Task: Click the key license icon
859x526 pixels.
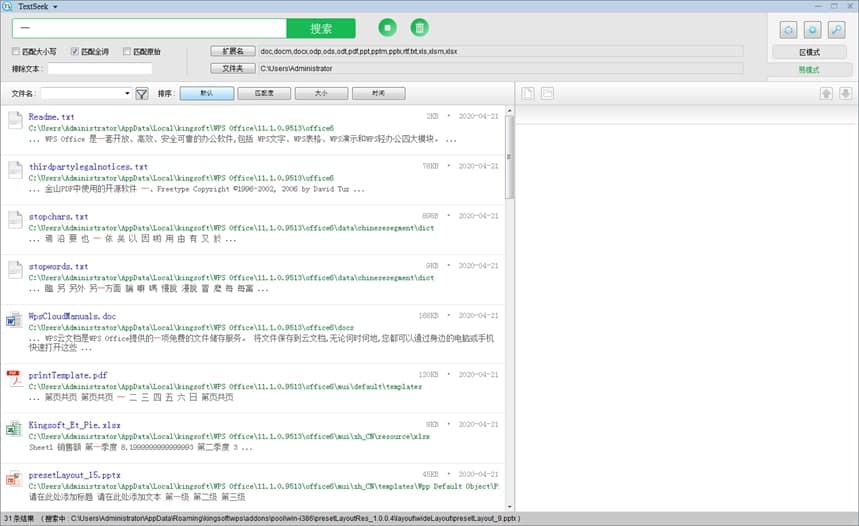Action: [836, 29]
